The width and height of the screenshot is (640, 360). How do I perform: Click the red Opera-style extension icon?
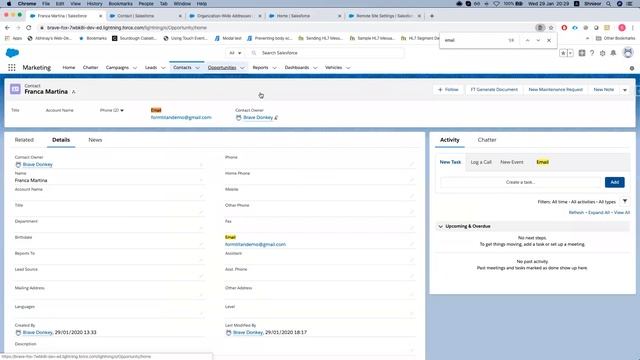tap(564, 28)
